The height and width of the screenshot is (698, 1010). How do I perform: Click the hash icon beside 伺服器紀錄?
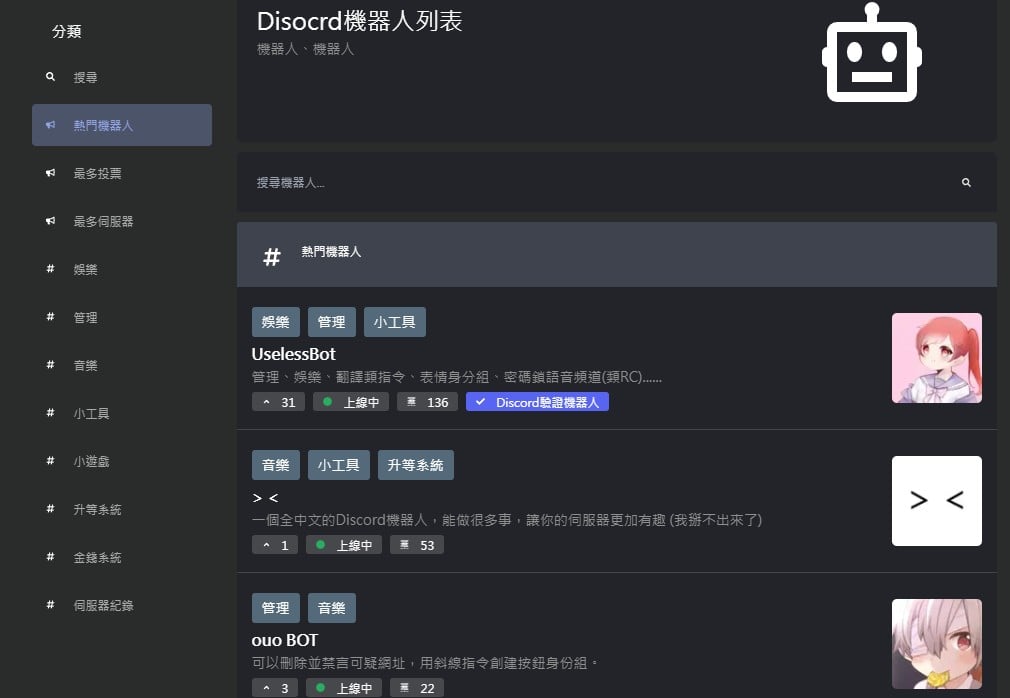click(50, 604)
